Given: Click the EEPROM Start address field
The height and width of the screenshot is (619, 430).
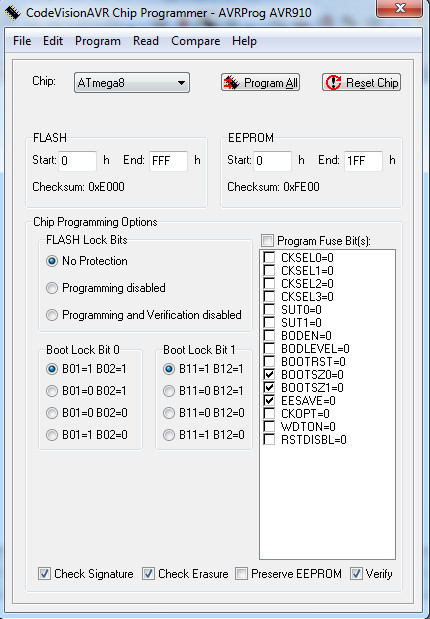Looking at the screenshot, I should (272, 161).
